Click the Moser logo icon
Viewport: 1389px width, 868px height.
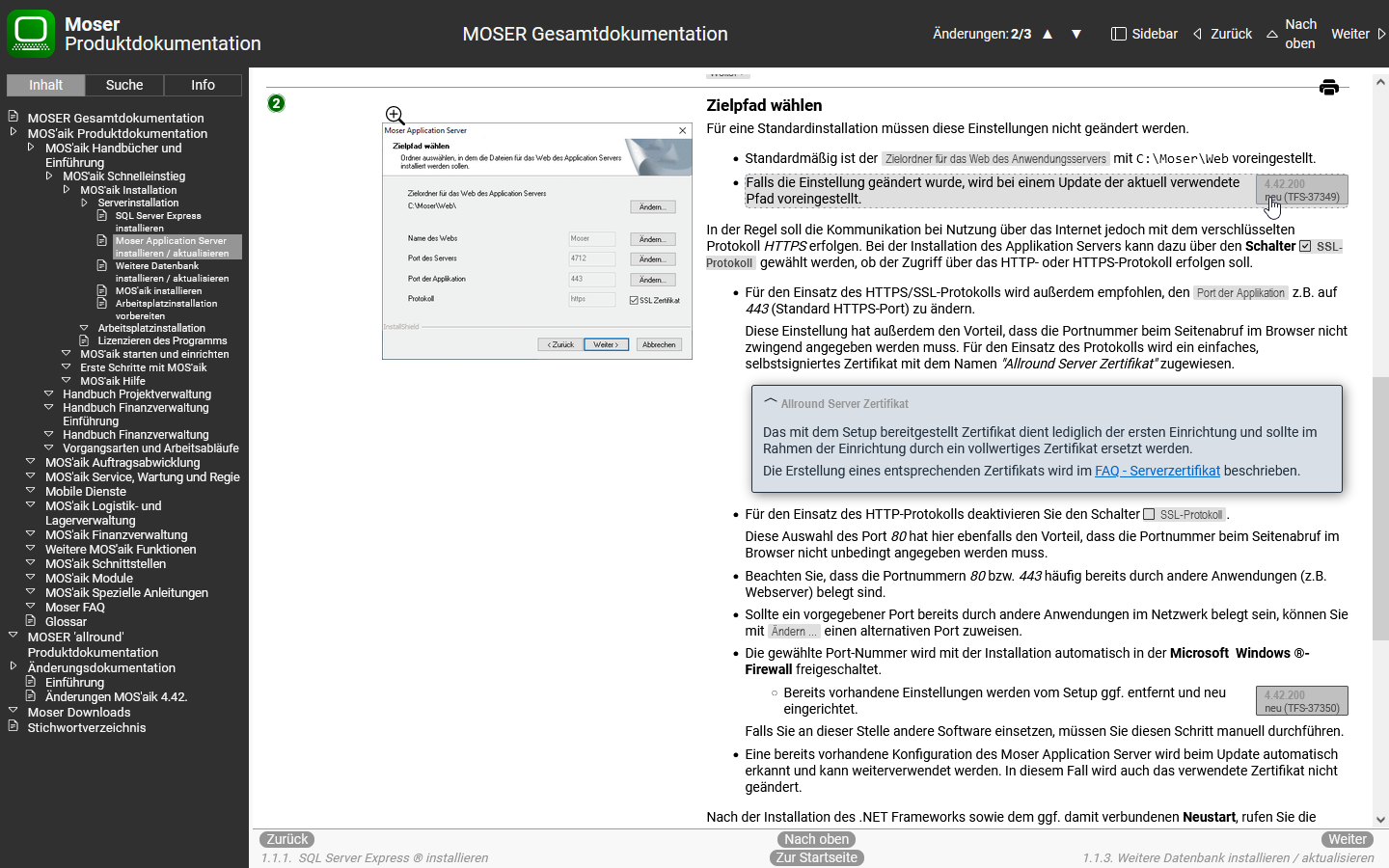tap(31, 34)
